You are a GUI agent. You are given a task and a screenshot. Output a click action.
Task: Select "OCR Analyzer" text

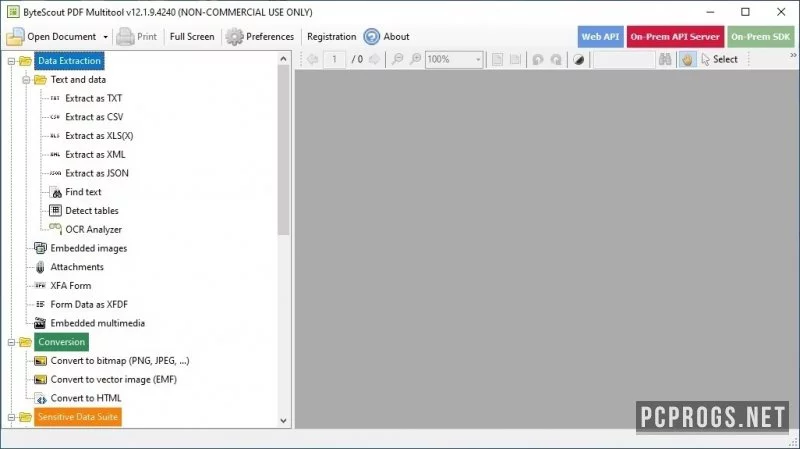click(93, 230)
